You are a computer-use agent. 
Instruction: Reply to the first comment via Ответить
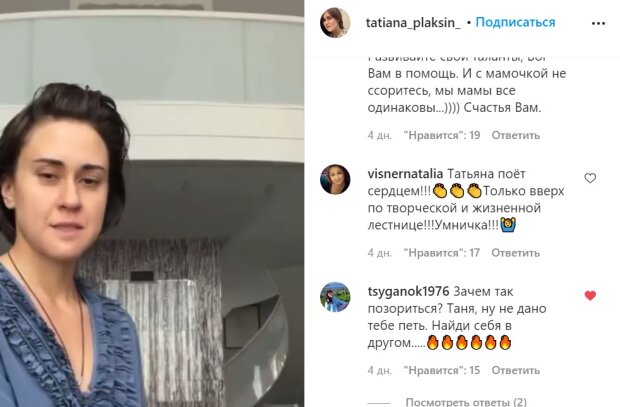(516, 135)
